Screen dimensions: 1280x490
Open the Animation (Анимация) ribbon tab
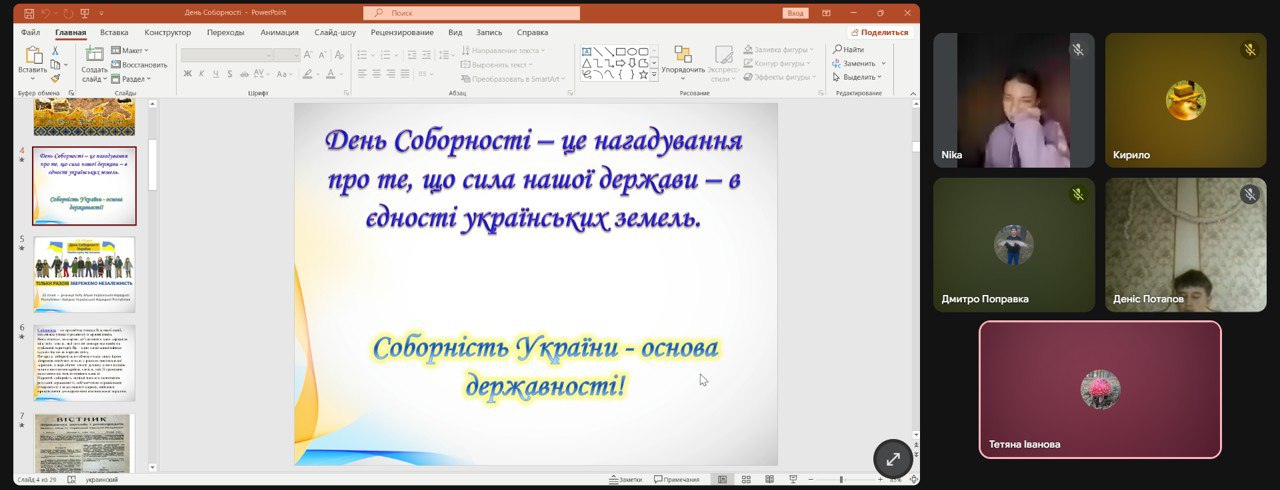point(279,32)
